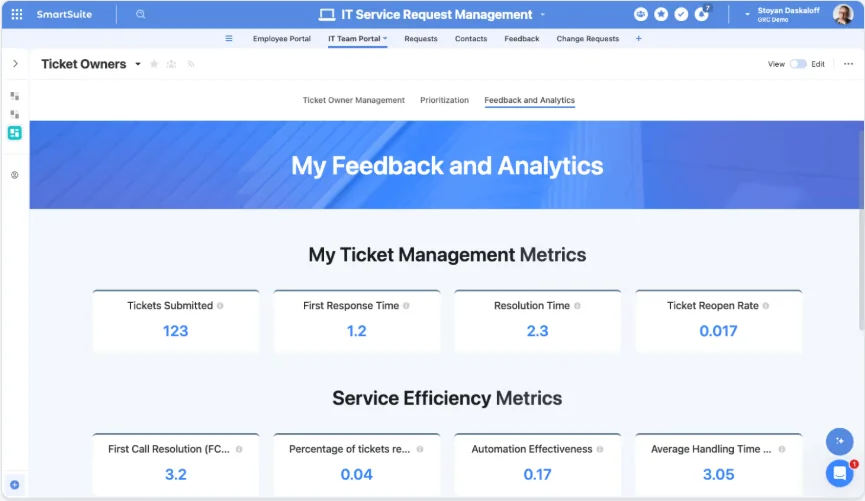Open the three-dot more options menu
The image size is (865, 501).
(x=848, y=64)
